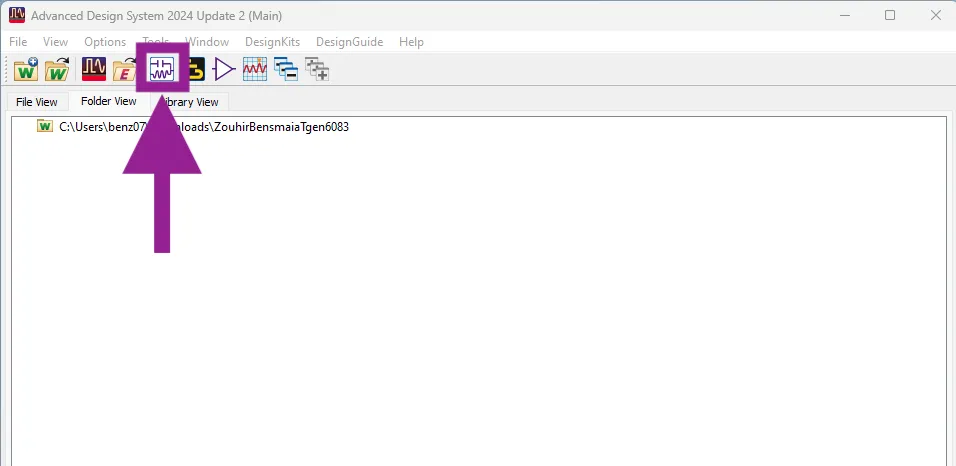
Task: Open an example workspace folder icon
Action: pyautogui.click(x=125, y=70)
